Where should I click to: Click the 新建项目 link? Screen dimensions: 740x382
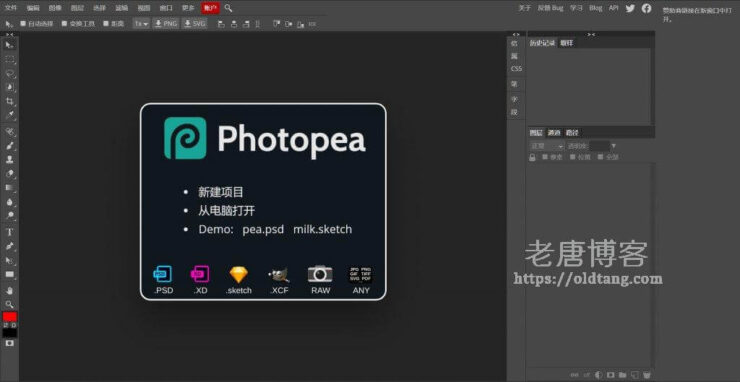[x=221, y=192]
